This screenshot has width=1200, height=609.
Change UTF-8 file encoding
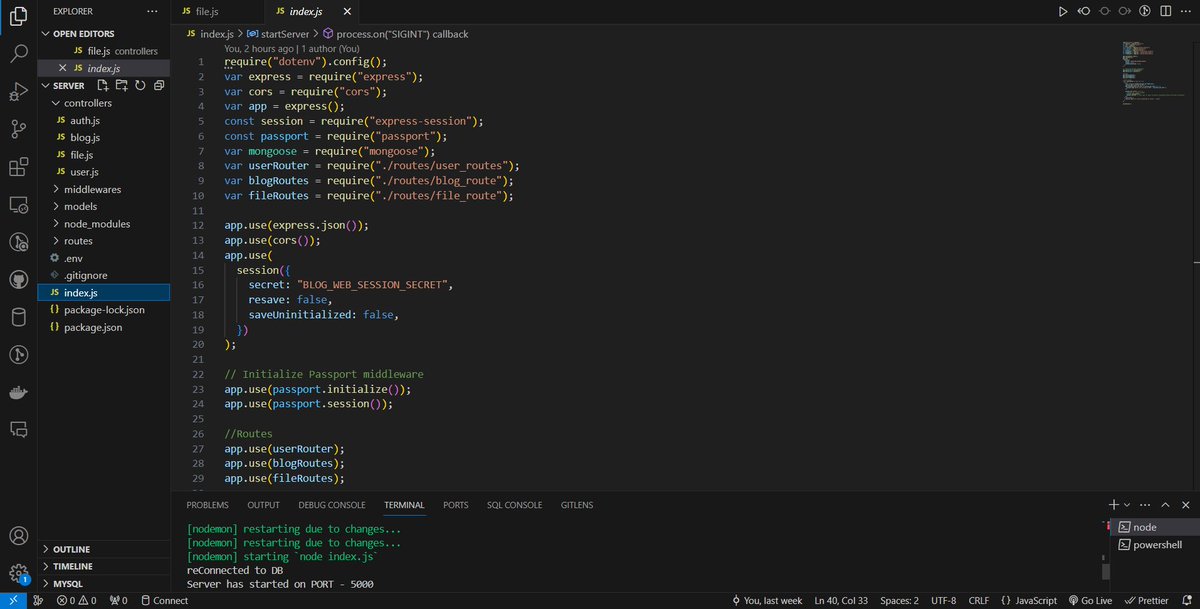[943, 600]
